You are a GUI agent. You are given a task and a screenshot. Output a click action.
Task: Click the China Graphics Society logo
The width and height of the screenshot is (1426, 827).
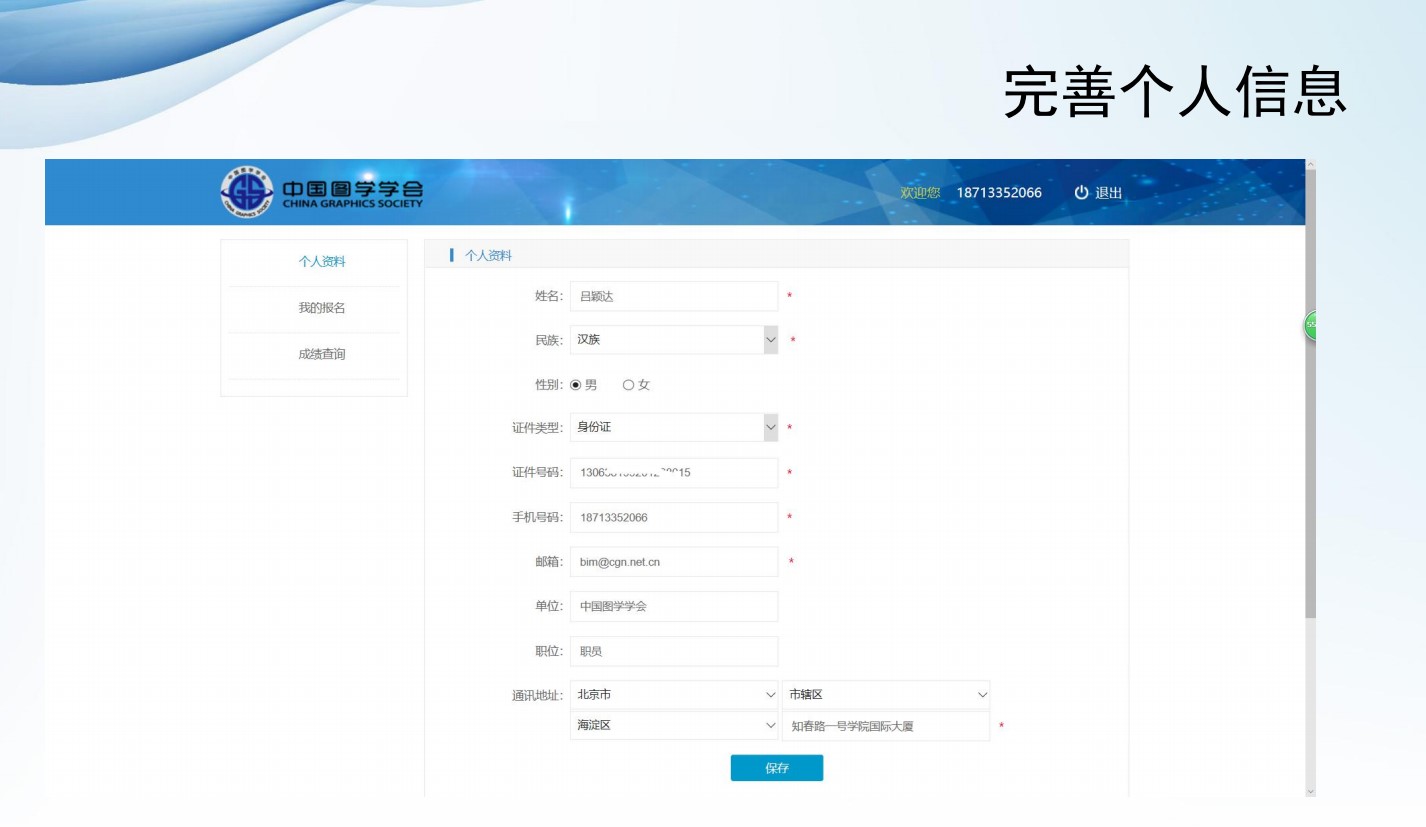321,190
